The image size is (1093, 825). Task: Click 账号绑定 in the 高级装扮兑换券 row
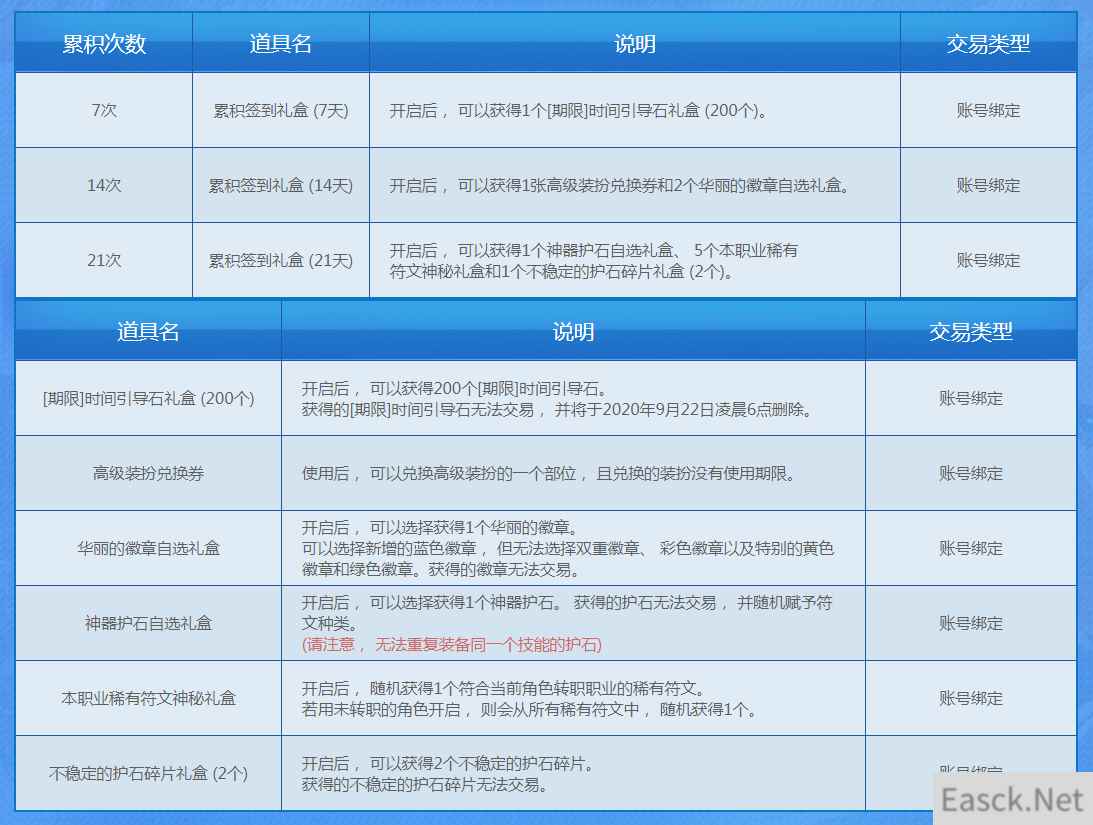click(x=970, y=473)
